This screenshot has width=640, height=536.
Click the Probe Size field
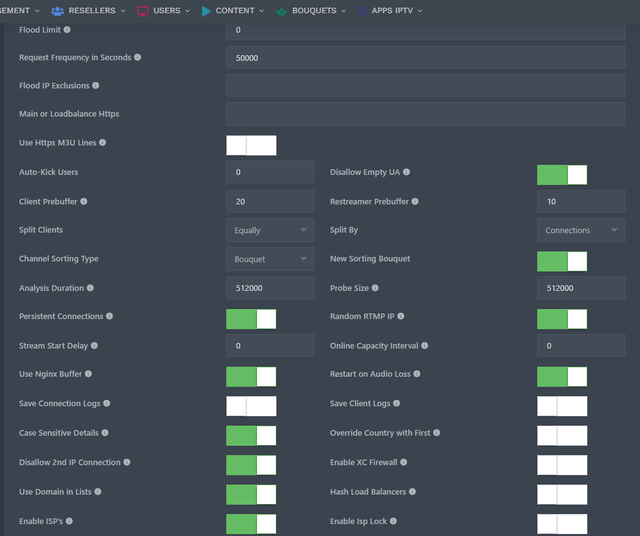581,288
